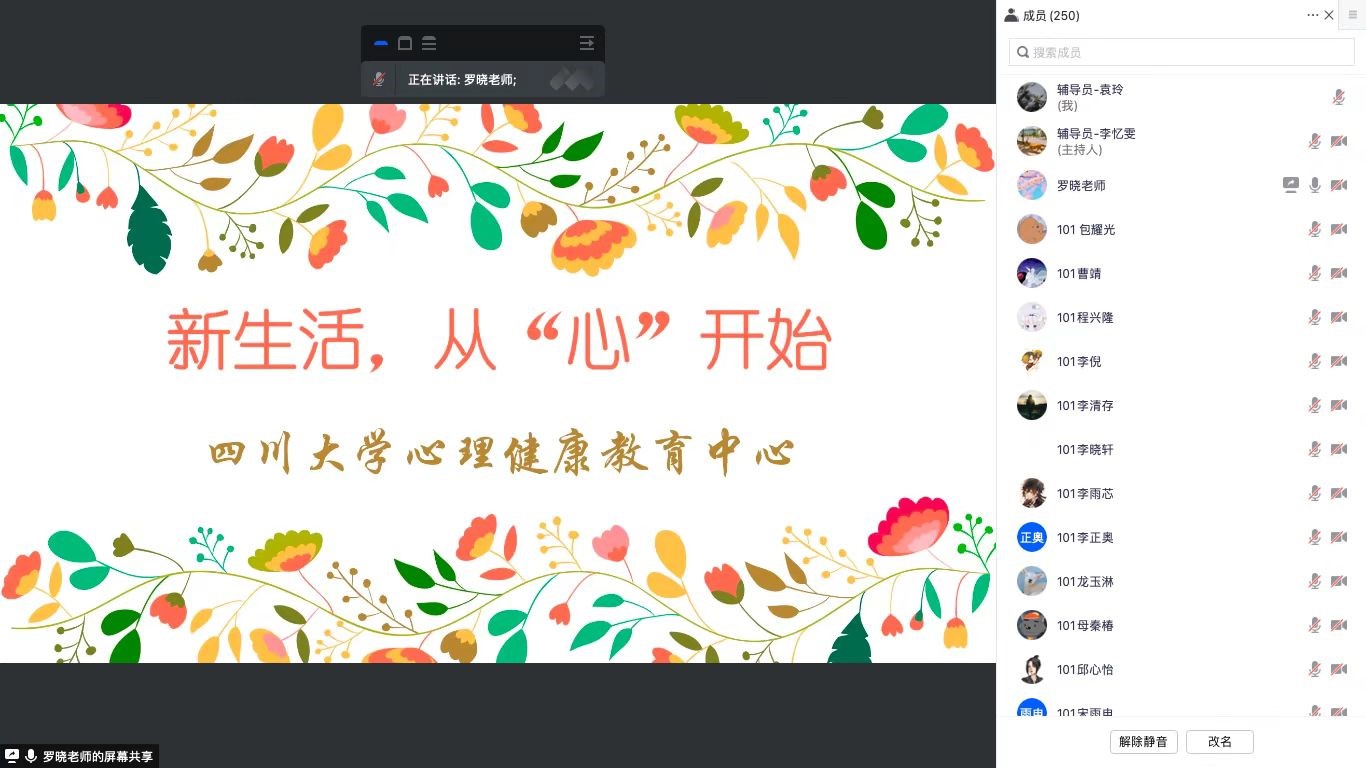The height and width of the screenshot is (768, 1366).
Task: Open the hamburger menu beside members panel
Action: pyautogui.click(x=1353, y=15)
